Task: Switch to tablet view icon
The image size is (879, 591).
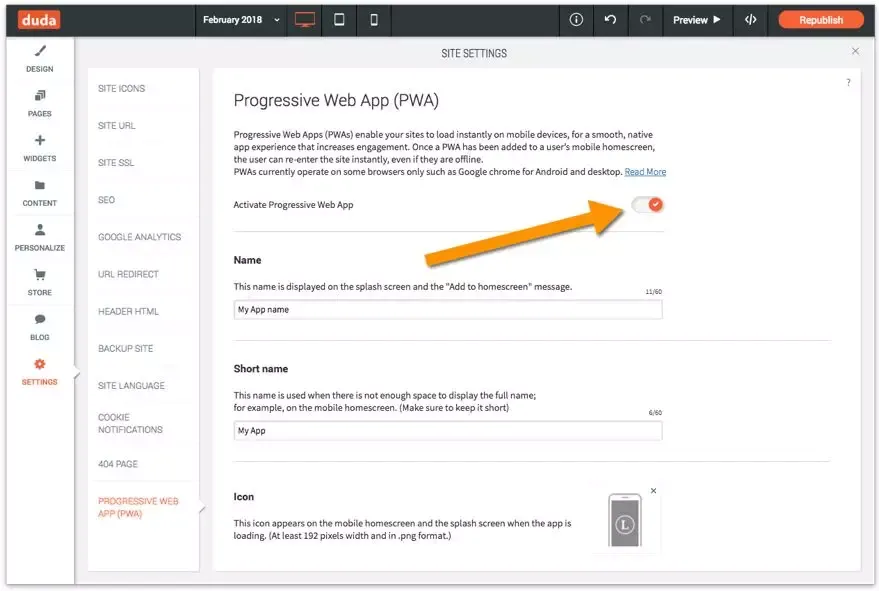Action: click(x=339, y=20)
